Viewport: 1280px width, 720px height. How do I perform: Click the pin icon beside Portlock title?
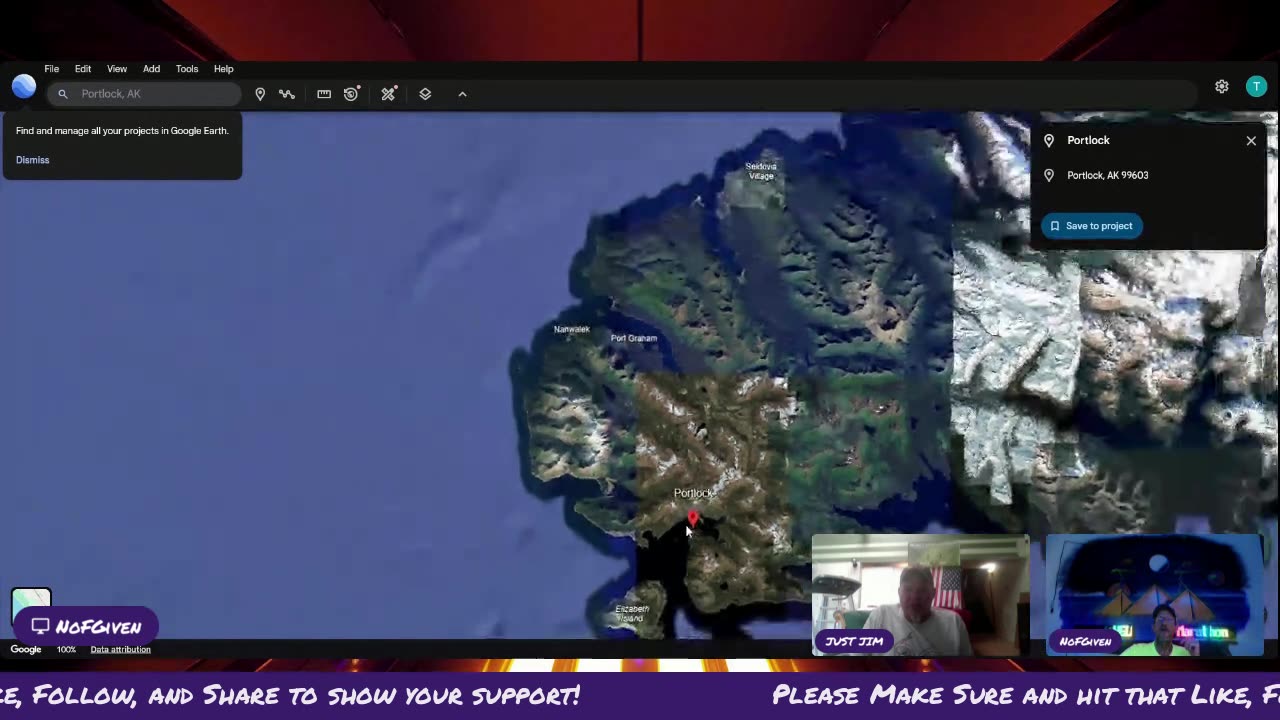point(1049,141)
